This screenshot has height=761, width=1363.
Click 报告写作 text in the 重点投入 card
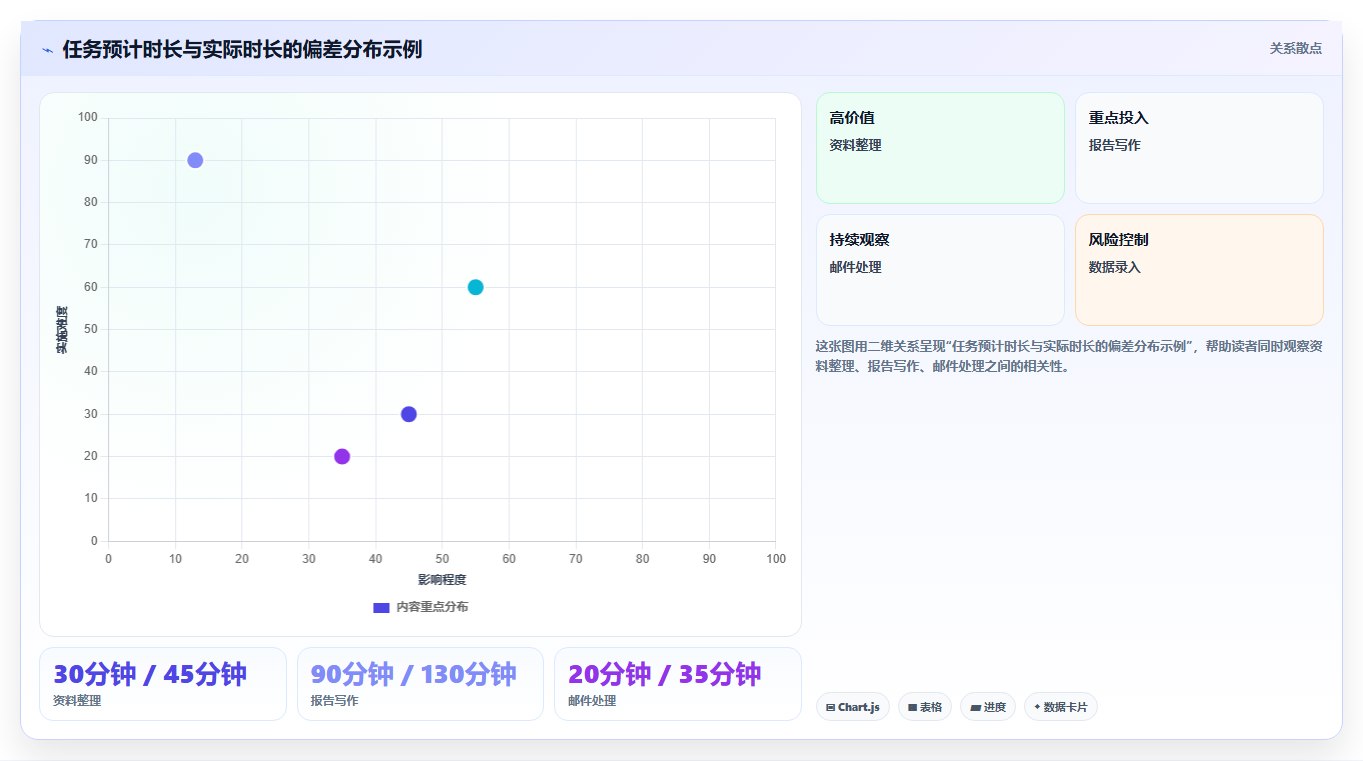click(1114, 145)
